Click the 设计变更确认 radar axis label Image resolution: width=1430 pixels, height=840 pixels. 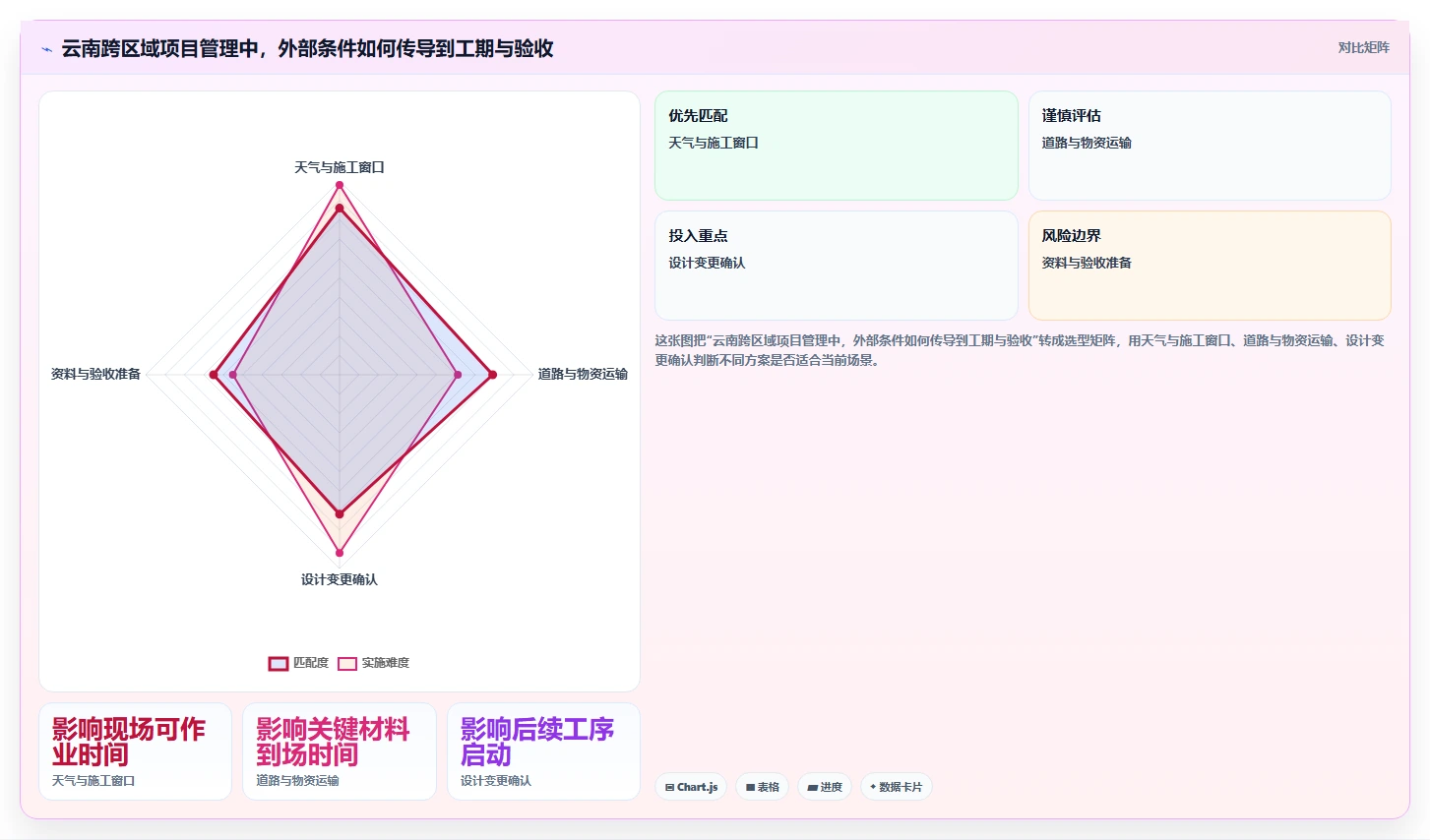(340, 579)
